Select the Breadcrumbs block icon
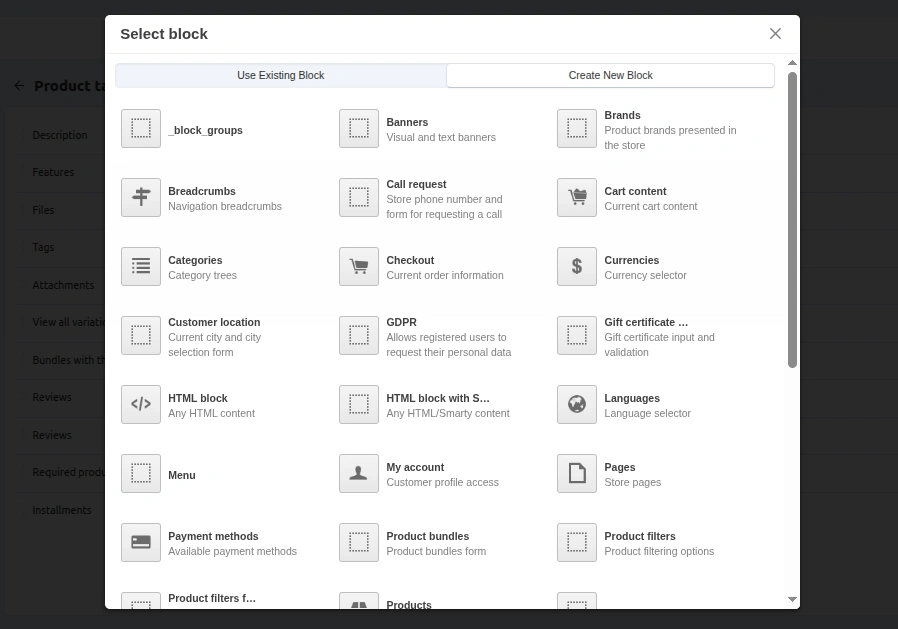Screen dimensions: 898x629 pos(140,197)
